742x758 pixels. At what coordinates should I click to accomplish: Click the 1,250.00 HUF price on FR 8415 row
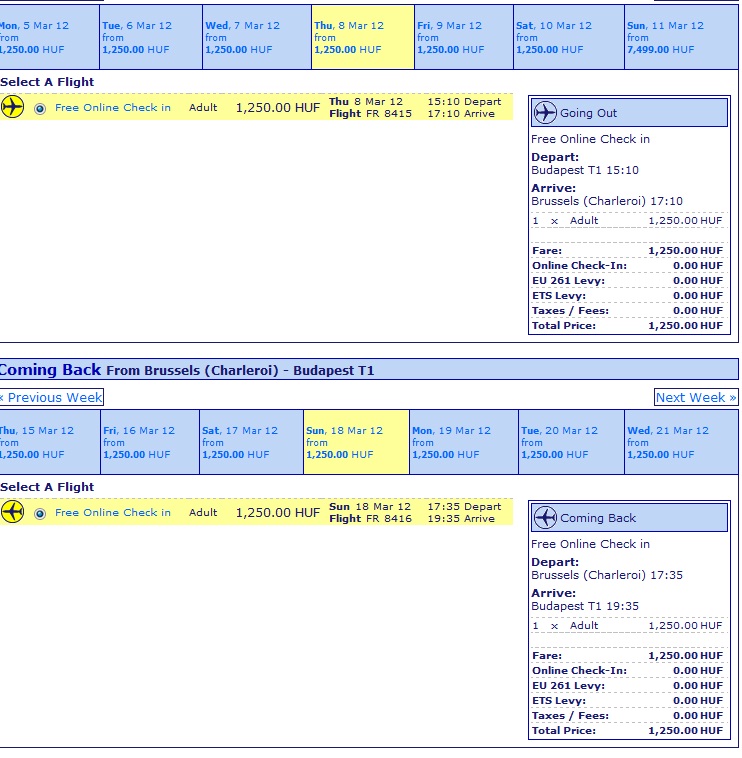click(x=277, y=107)
